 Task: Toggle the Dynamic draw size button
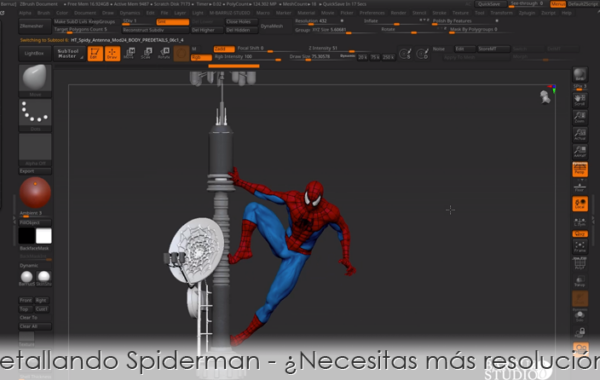[347, 56]
